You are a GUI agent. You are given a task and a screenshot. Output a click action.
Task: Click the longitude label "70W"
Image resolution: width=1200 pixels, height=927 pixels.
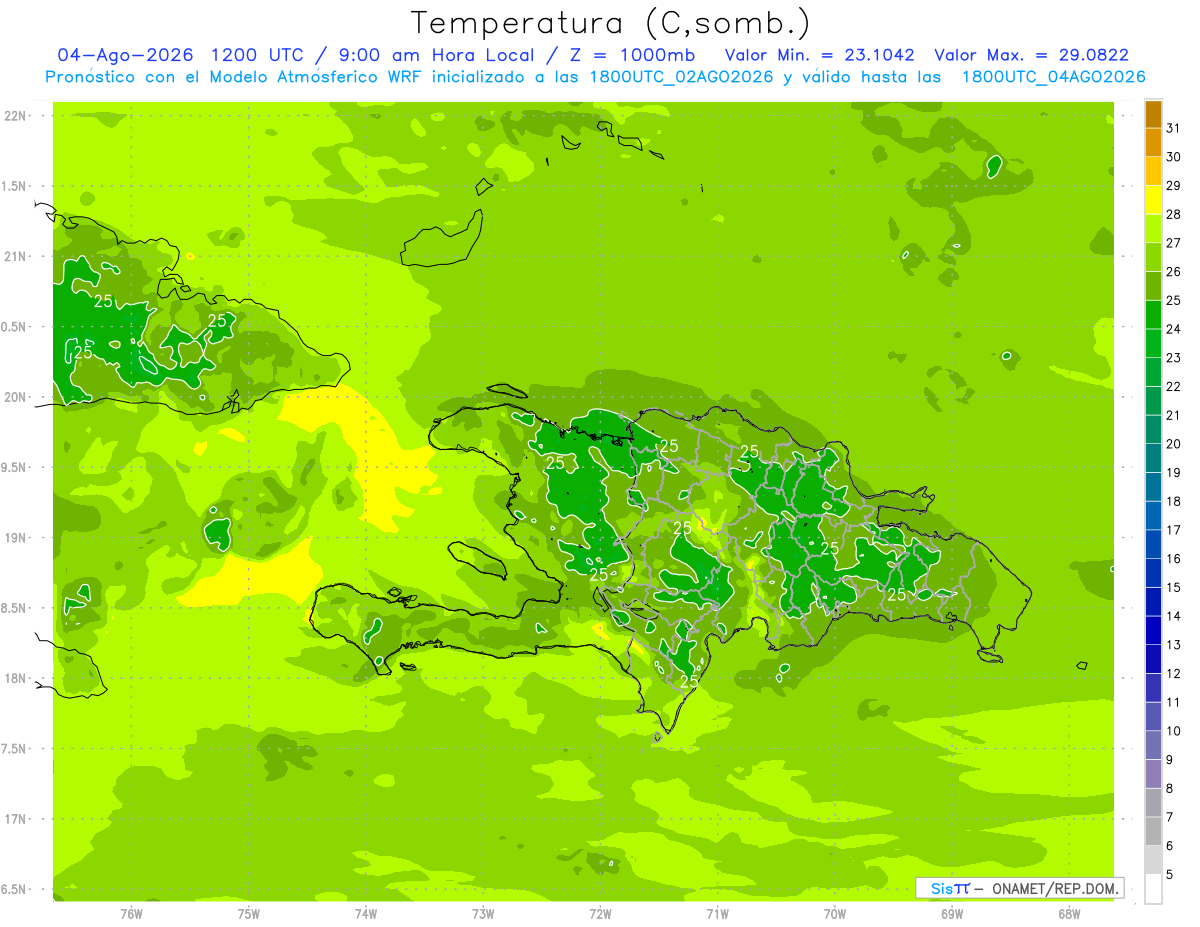[835, 913]
